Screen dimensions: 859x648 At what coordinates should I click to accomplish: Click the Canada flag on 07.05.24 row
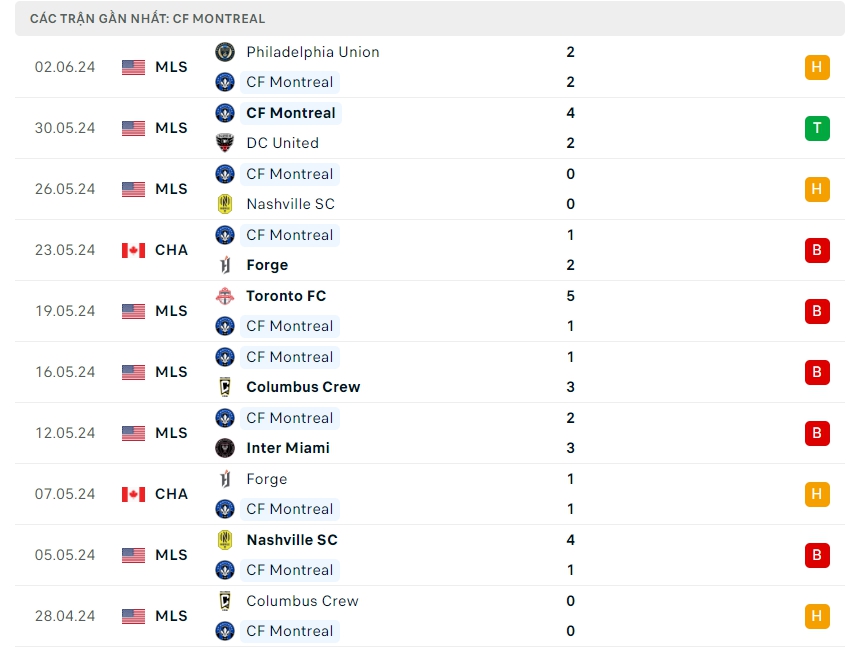tap(133, 494)
